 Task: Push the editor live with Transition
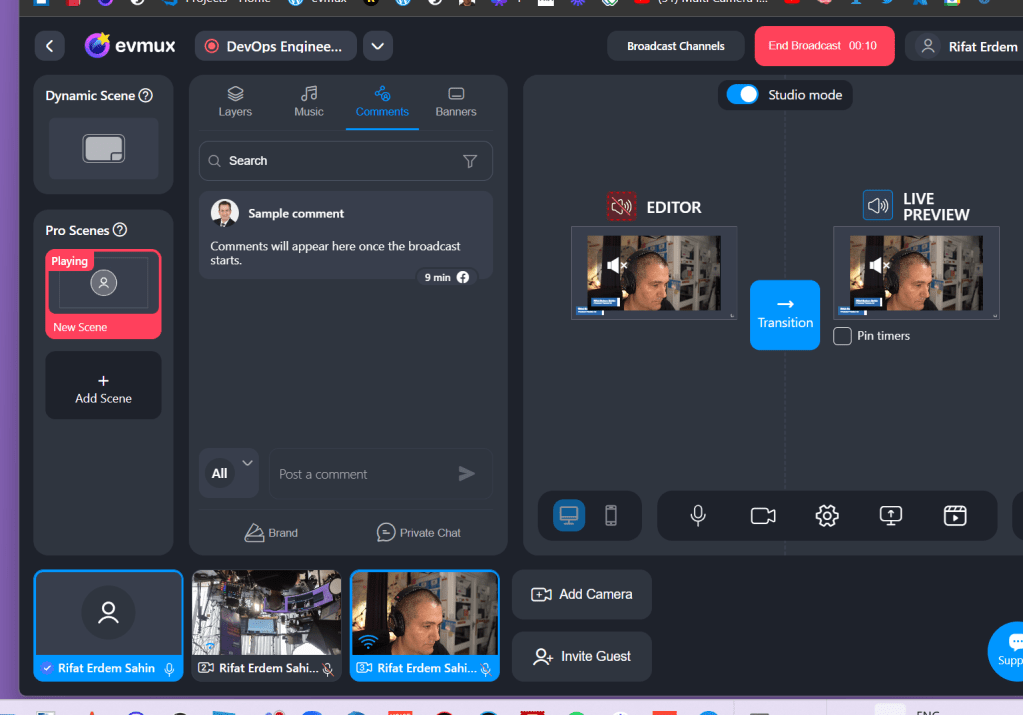(785, 314)
